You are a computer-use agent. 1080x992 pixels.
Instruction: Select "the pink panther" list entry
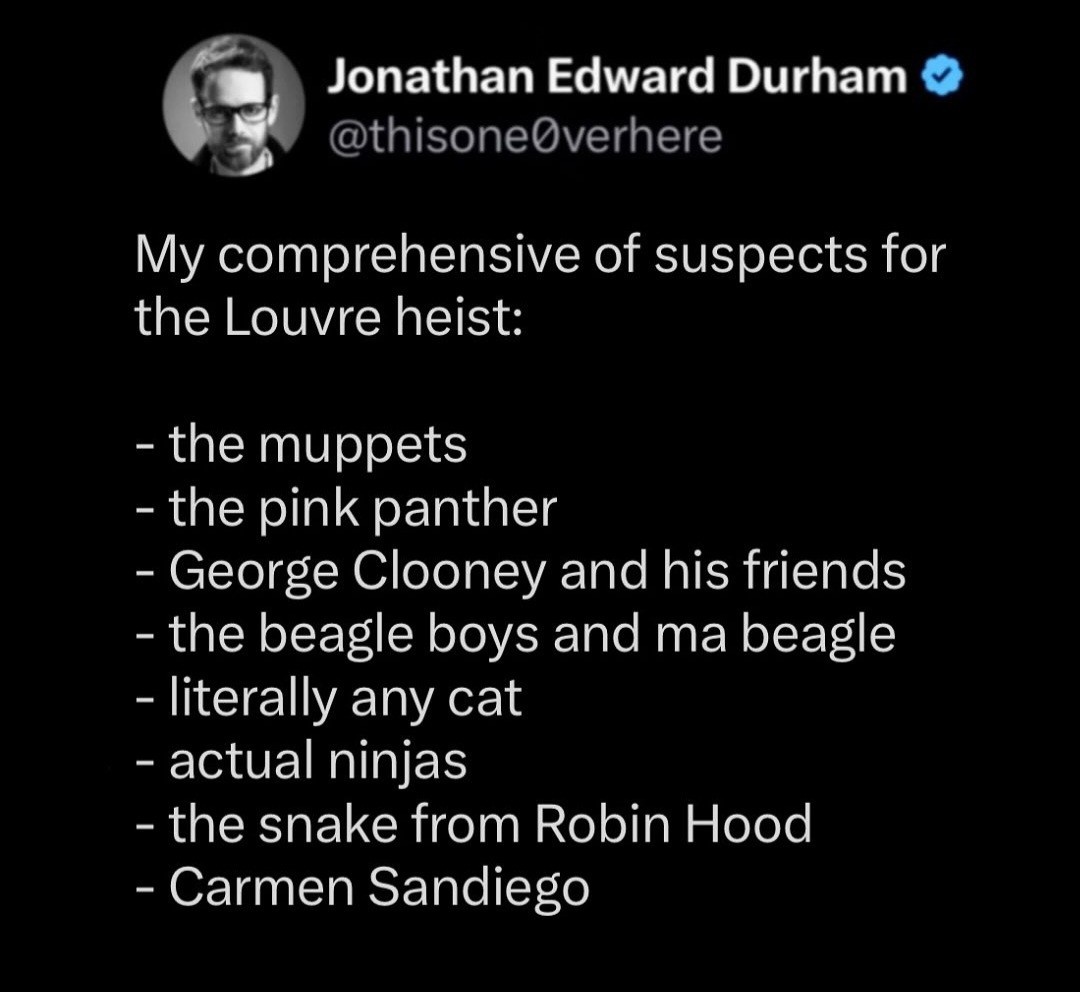click(x=362, y=508)
